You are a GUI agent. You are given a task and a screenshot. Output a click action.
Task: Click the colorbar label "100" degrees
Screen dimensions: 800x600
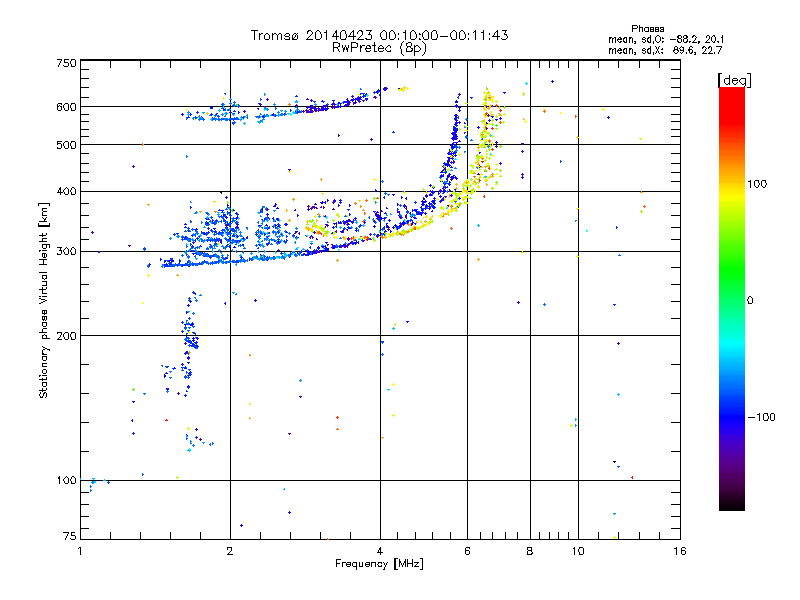click(757, 184)
